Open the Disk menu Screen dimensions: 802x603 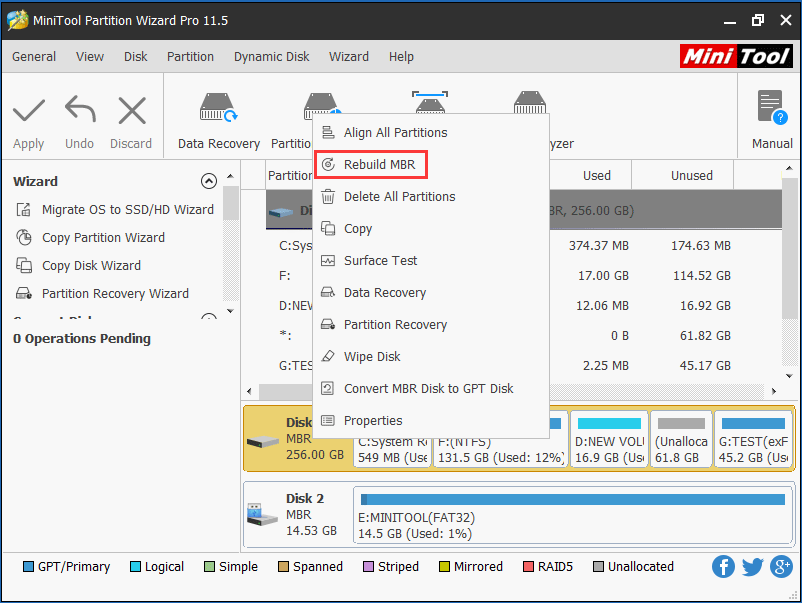click(136, 56)
